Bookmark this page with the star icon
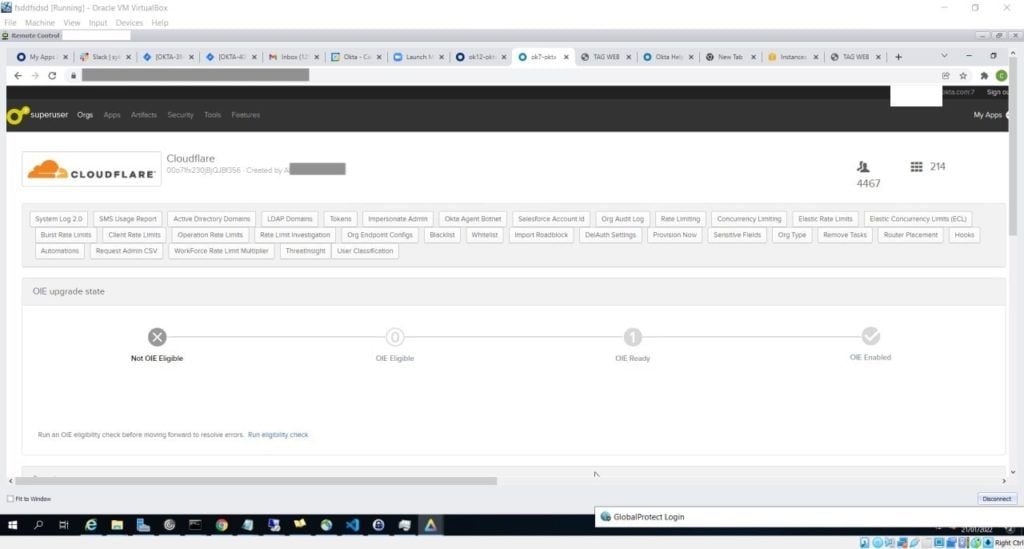Screen dimensions: 1024x549 click(963, 75)
